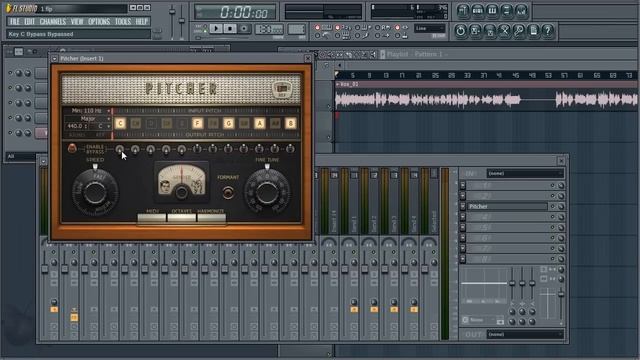Open the Help menu
Screen dimensions: 640x360
(141, 22)
